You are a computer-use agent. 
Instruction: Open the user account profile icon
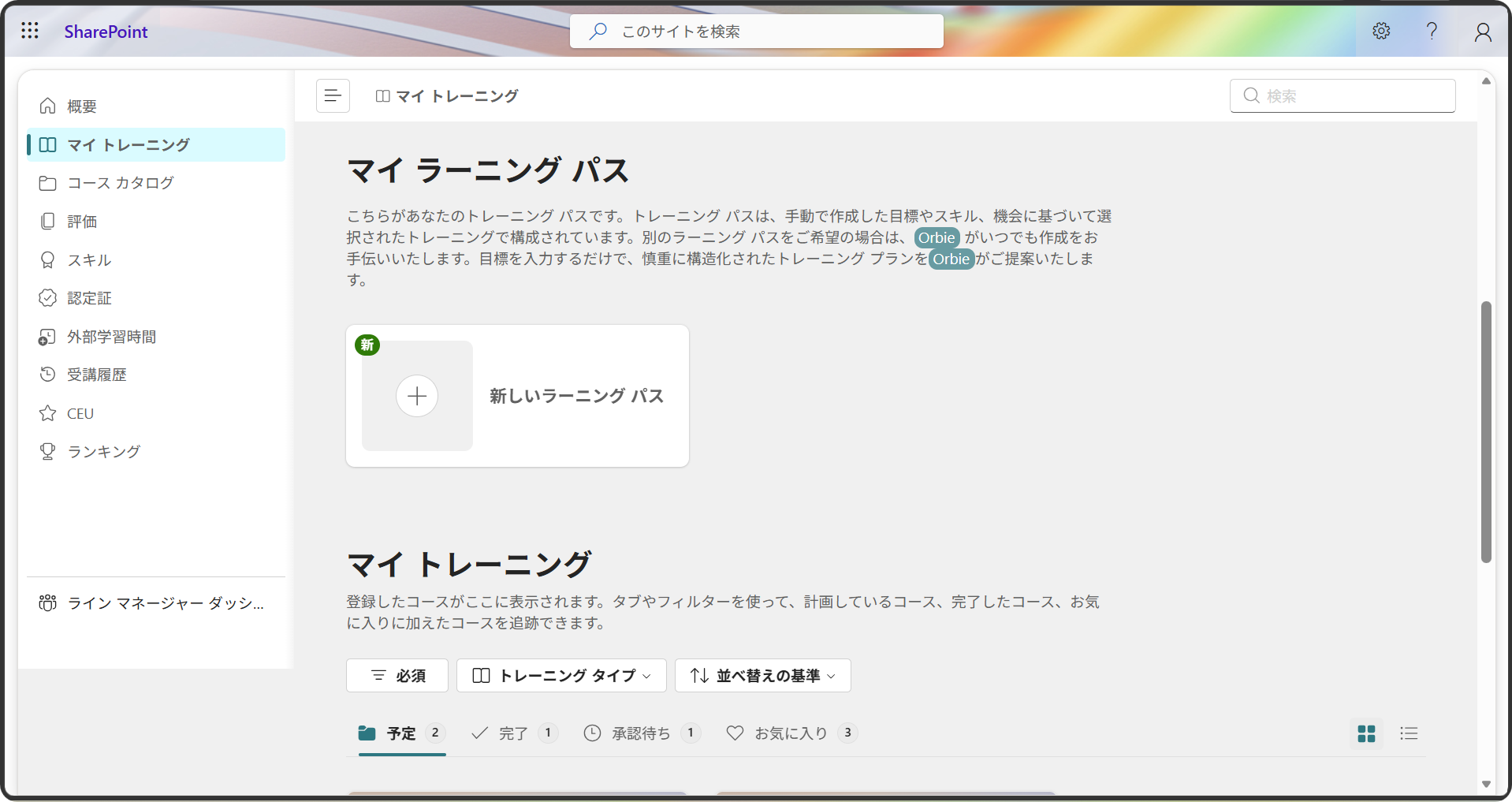point(1483,32)
